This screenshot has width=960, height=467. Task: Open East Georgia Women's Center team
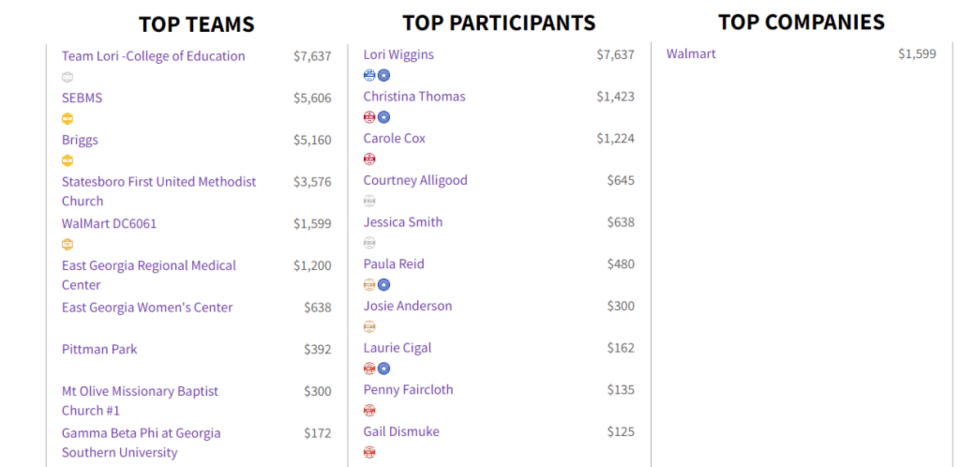tap(147, 307)
